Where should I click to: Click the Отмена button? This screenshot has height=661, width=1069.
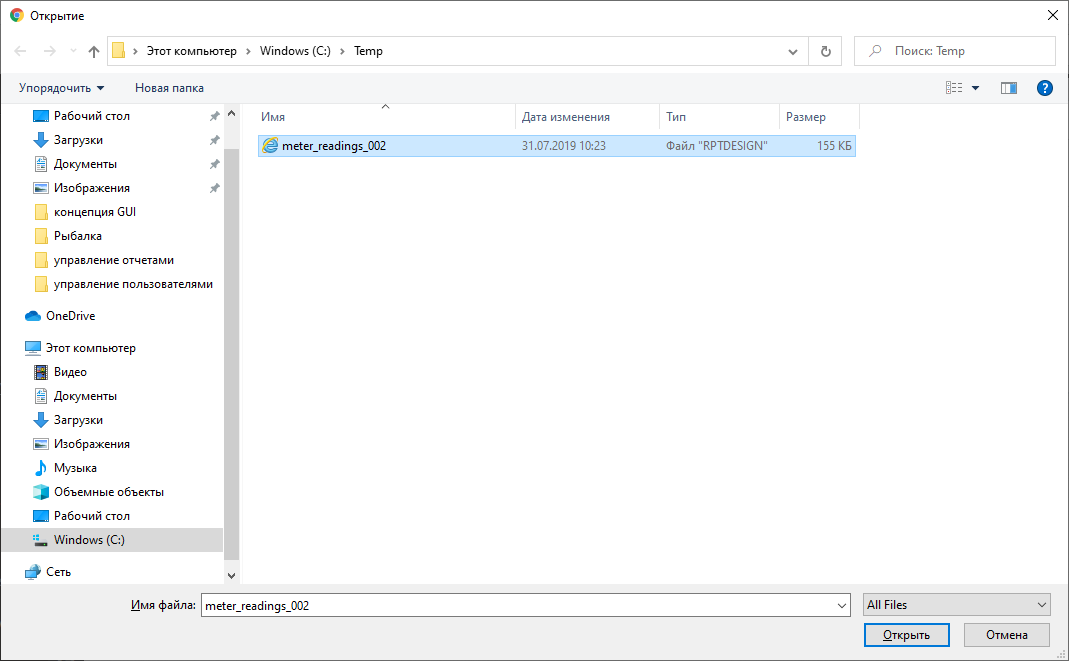point(1006,635)
